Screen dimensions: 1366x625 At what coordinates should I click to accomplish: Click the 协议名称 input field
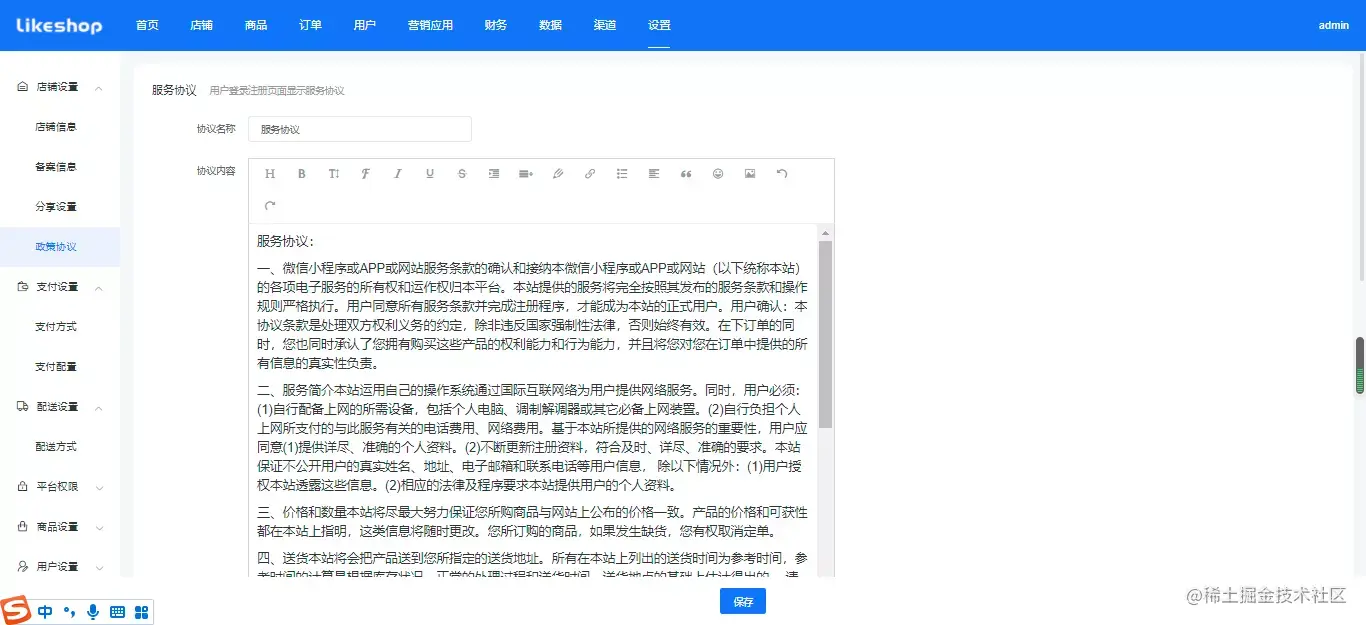[x=360, y=129]
